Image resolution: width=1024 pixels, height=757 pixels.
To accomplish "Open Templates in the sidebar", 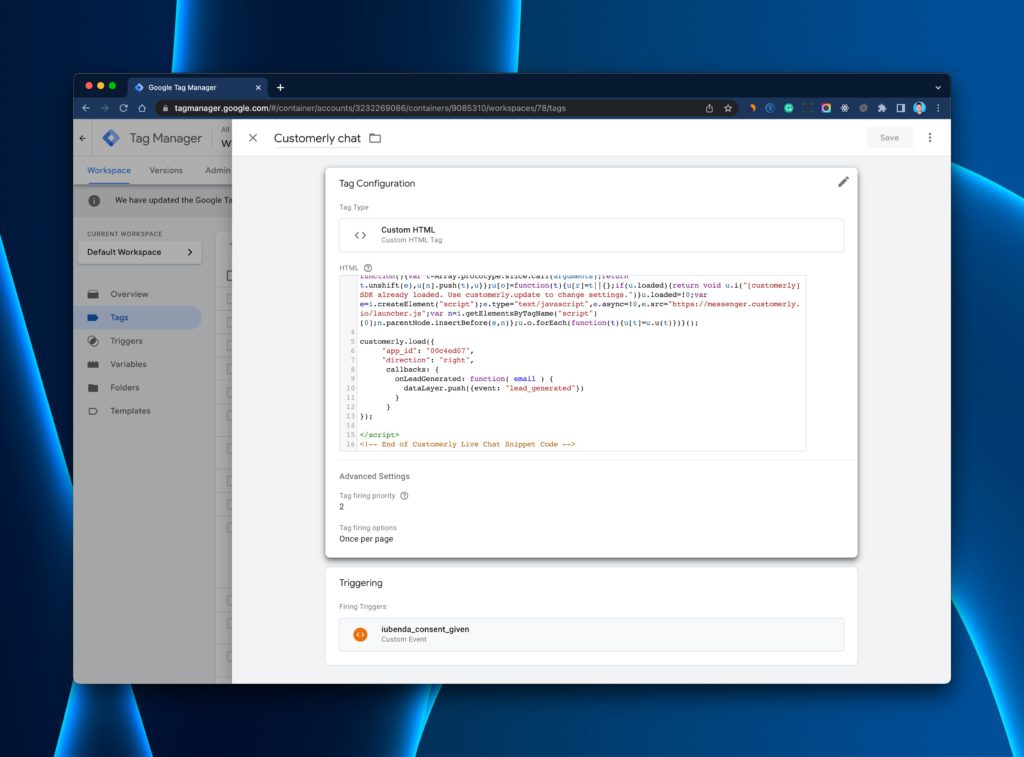I will 130,411.
